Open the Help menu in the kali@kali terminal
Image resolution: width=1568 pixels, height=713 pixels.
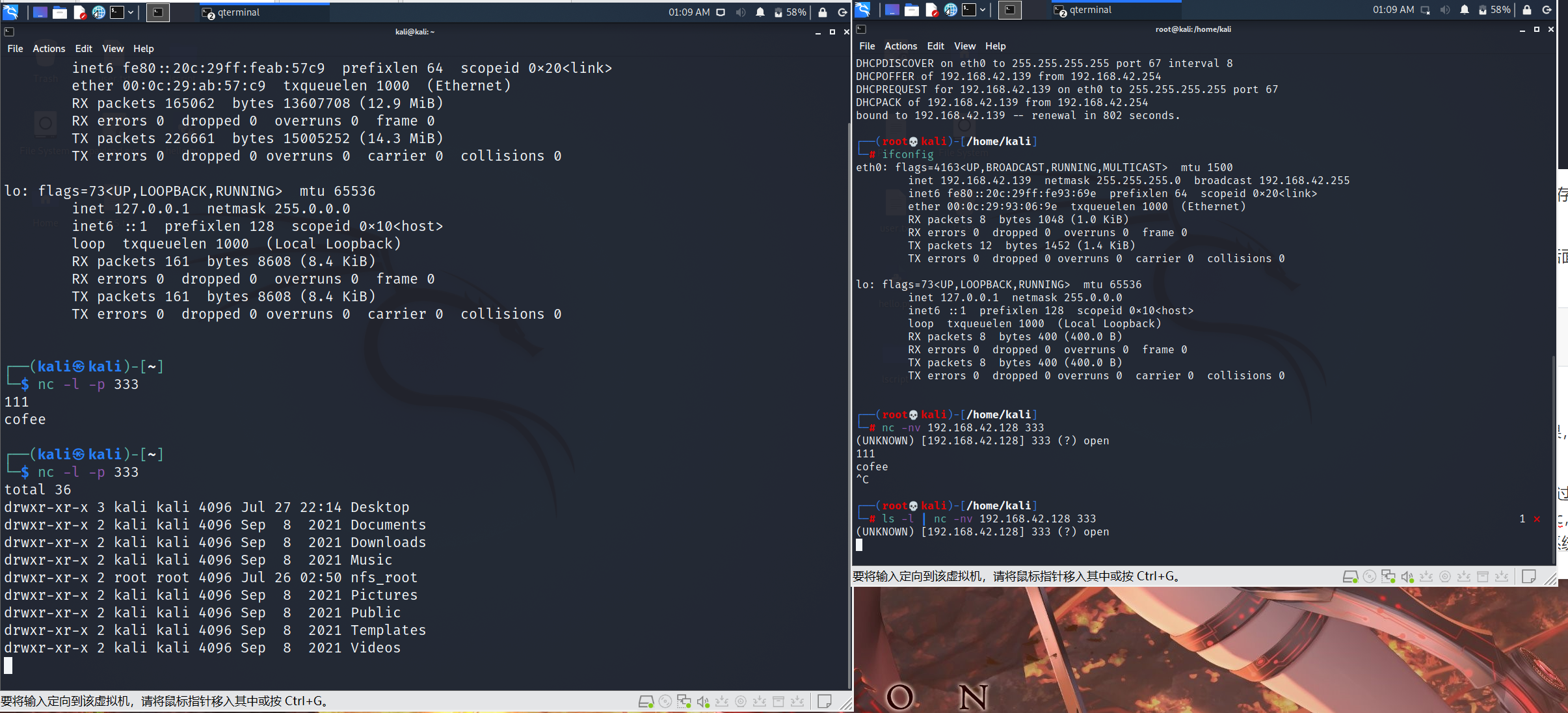click(144, 49)
